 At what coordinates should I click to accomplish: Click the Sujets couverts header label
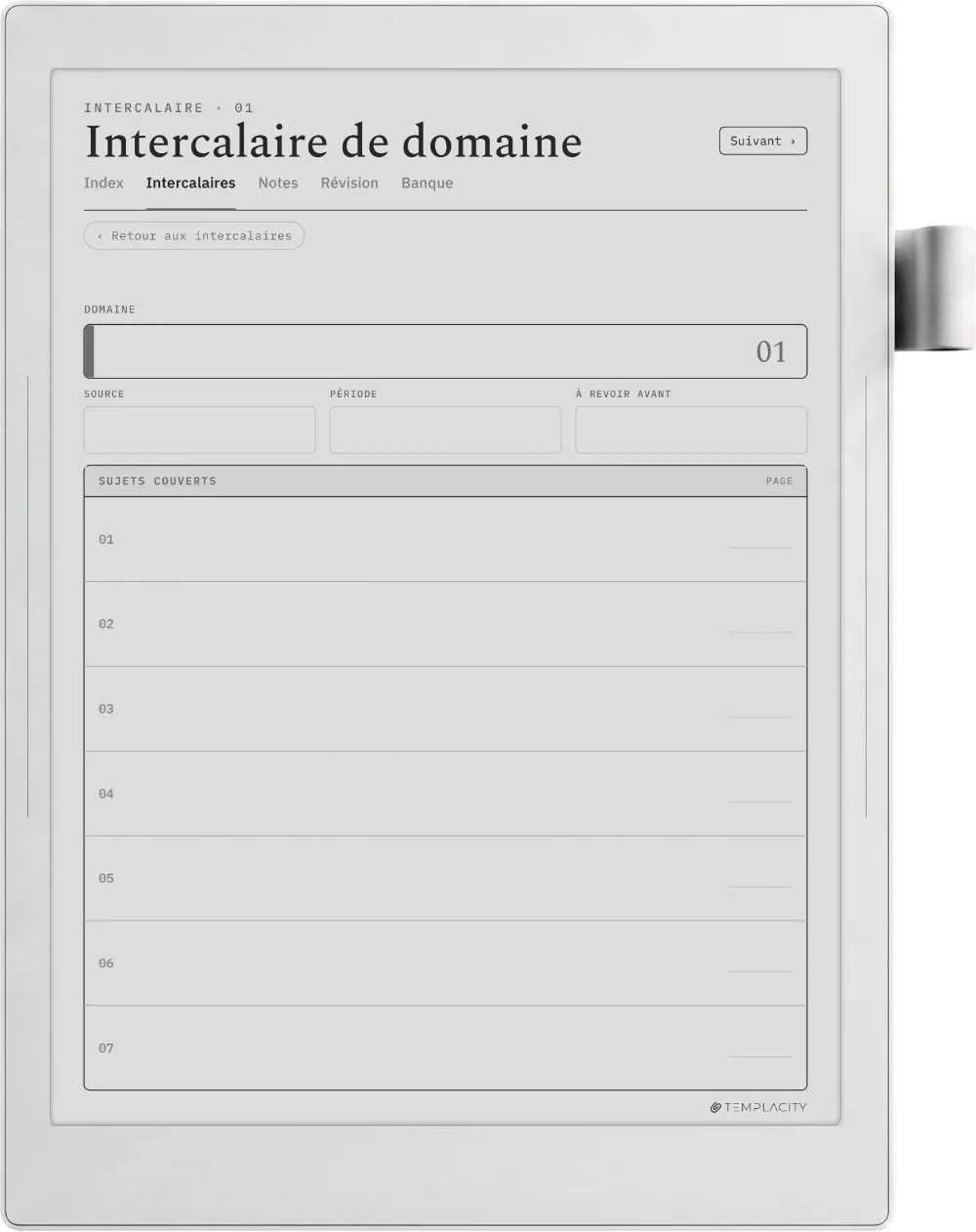pos(157,481)
